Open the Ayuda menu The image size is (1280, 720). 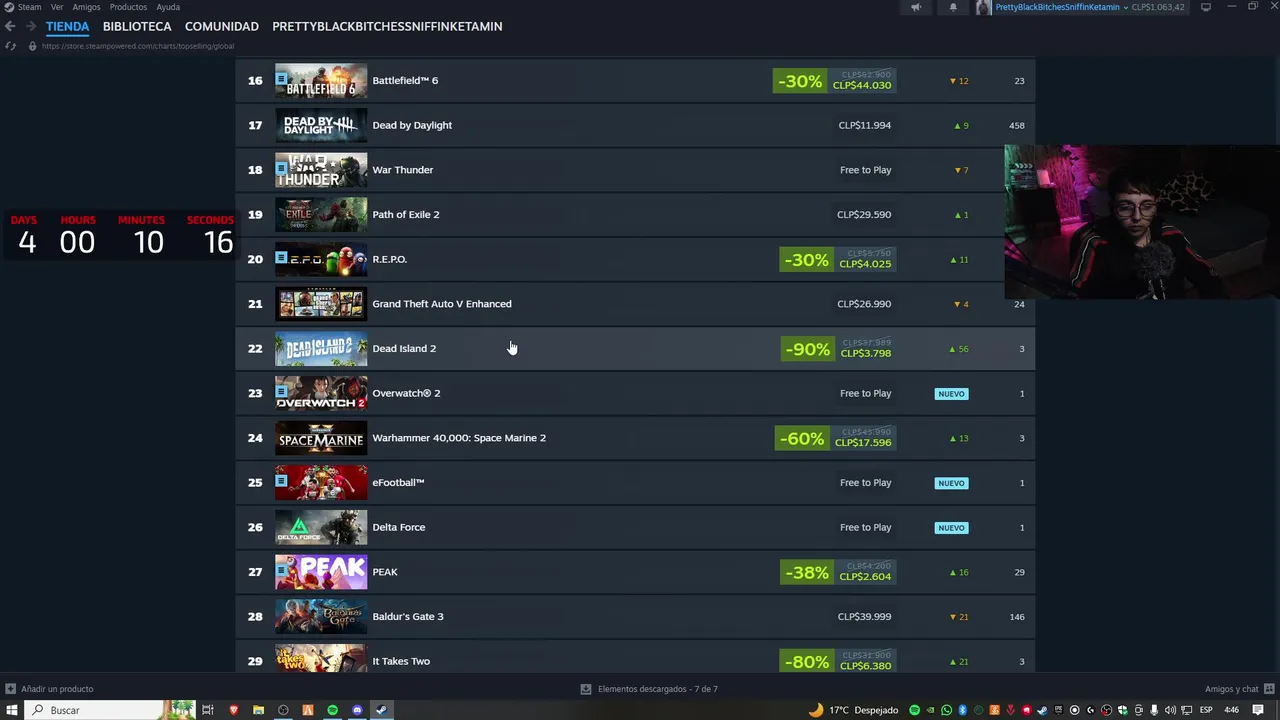tap(168, 7)
